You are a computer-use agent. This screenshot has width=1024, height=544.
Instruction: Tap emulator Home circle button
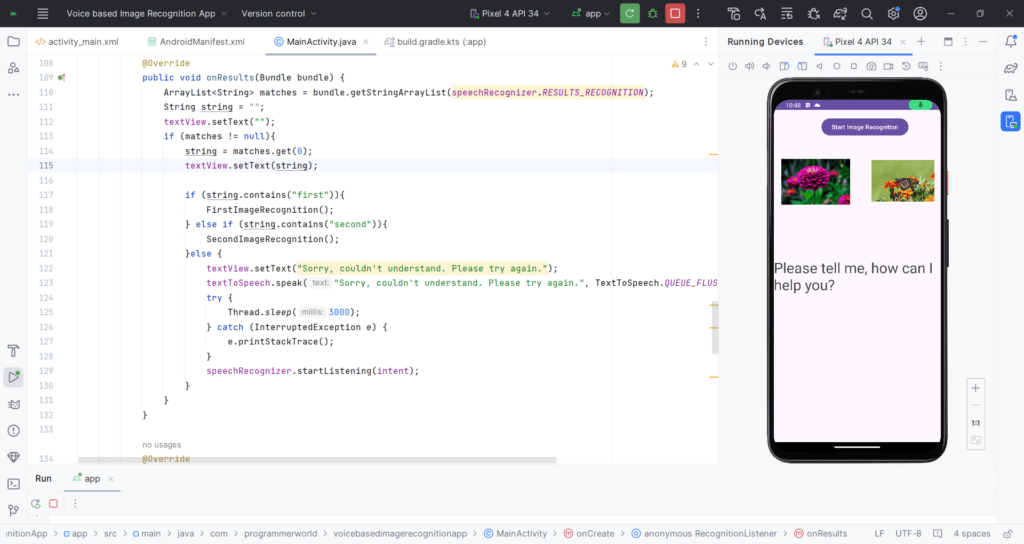click(x=837, y=66)
